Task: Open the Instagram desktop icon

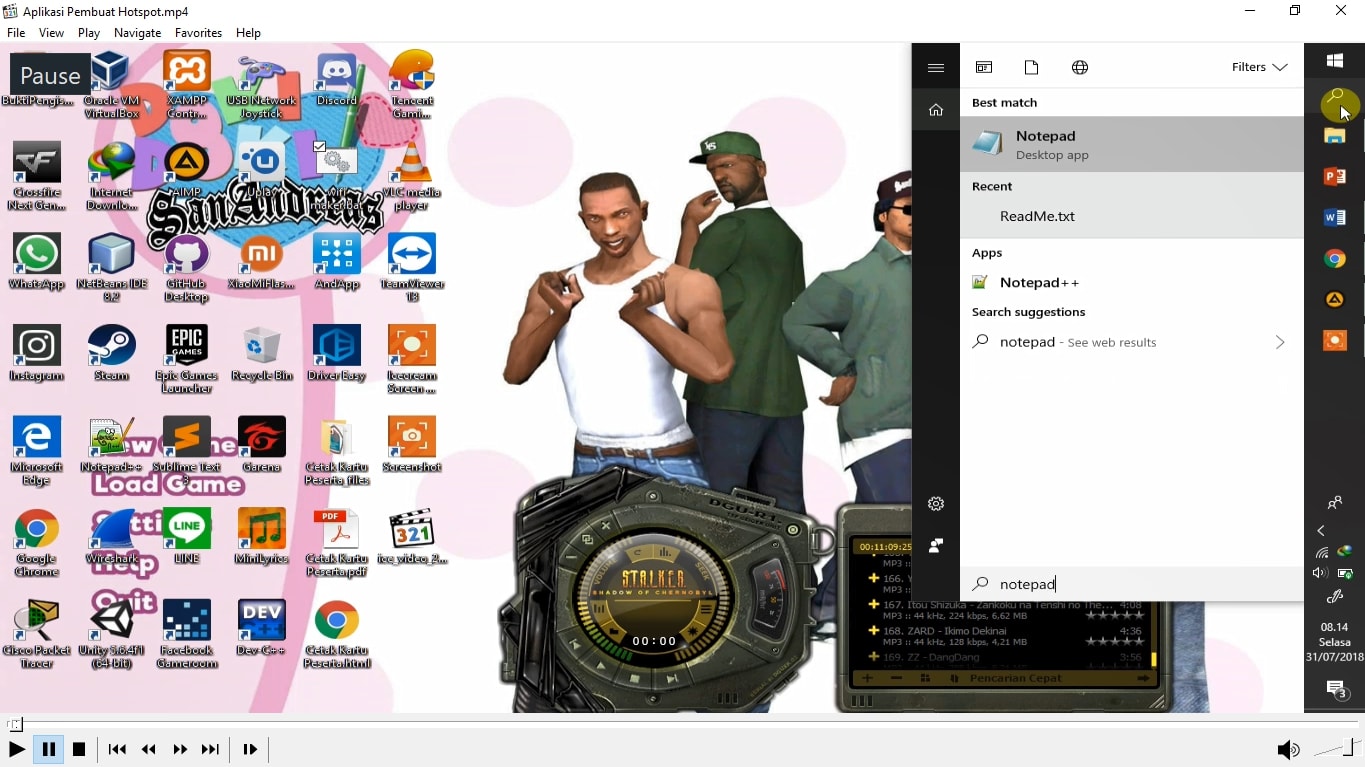Action: click(x=36, y=352)
